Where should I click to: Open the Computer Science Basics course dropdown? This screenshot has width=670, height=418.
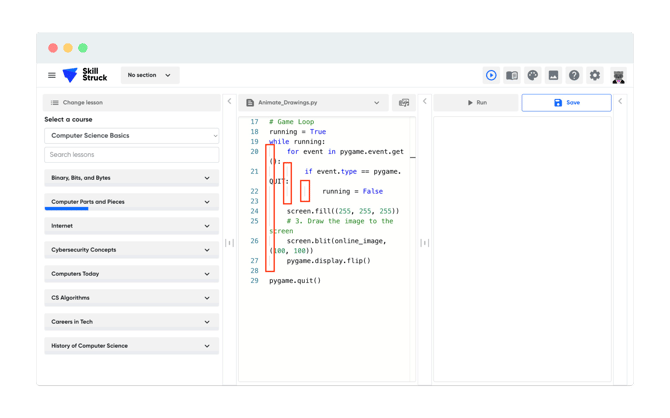click(x=132, y=135)
